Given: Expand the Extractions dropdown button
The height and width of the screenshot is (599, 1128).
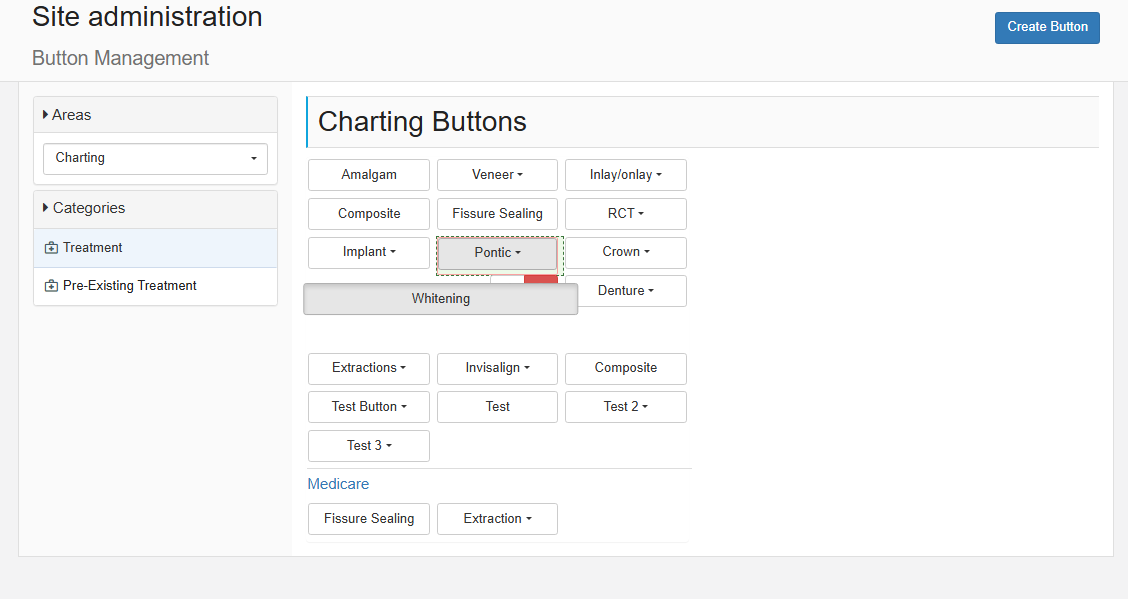Looking at the screenshot, I should (x=369, y=368).
